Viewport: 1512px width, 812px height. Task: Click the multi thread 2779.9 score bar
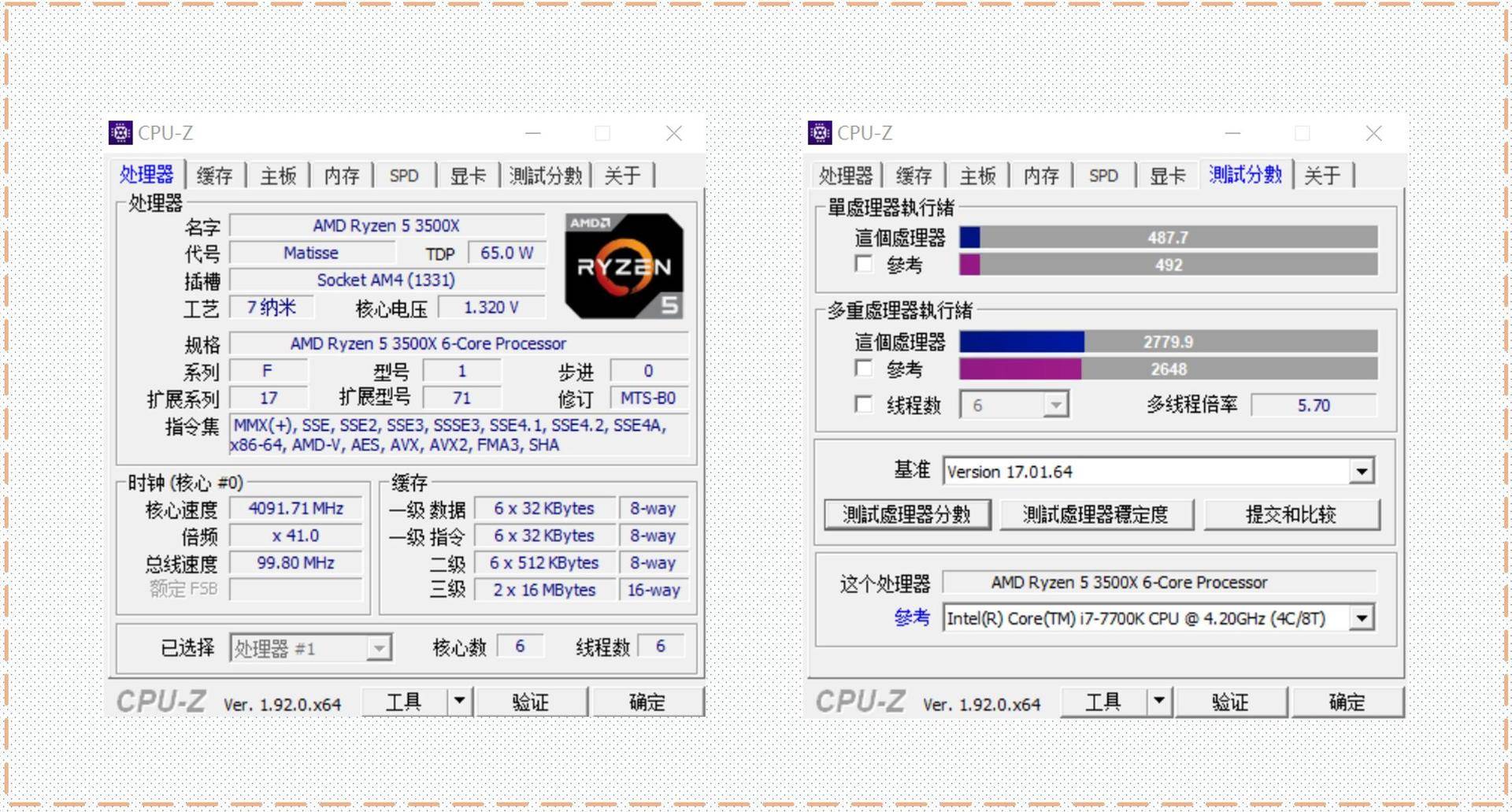pyautogui.click(x=1169, y=342)
